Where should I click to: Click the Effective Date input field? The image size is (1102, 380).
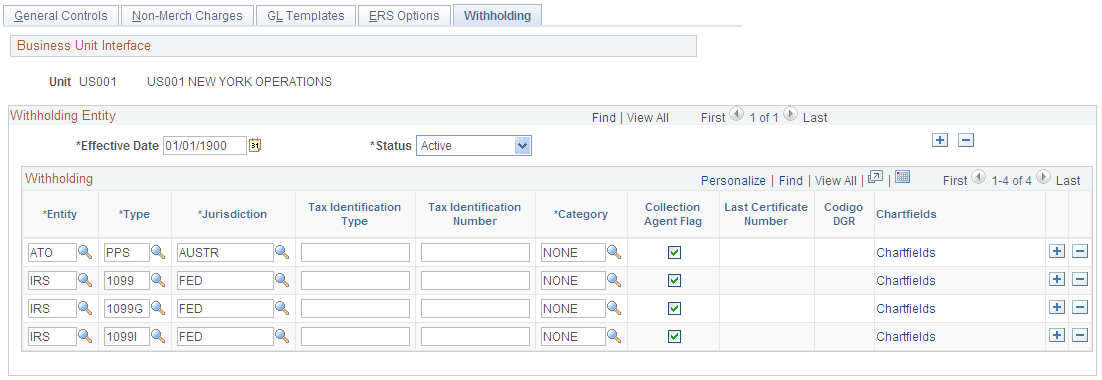(x=205, y=145)
